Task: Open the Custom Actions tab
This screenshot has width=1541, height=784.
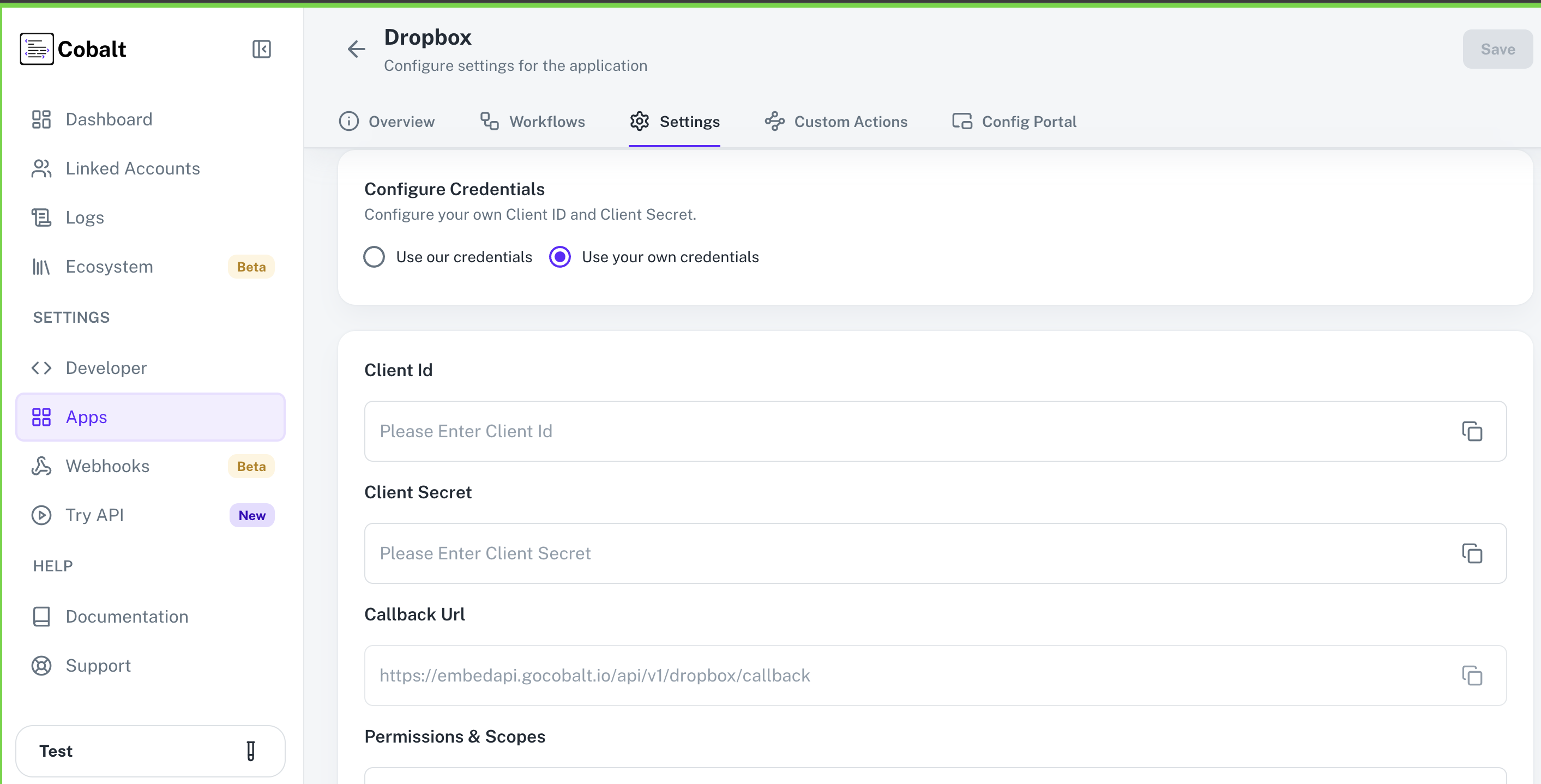Action: tap(850, 122)
